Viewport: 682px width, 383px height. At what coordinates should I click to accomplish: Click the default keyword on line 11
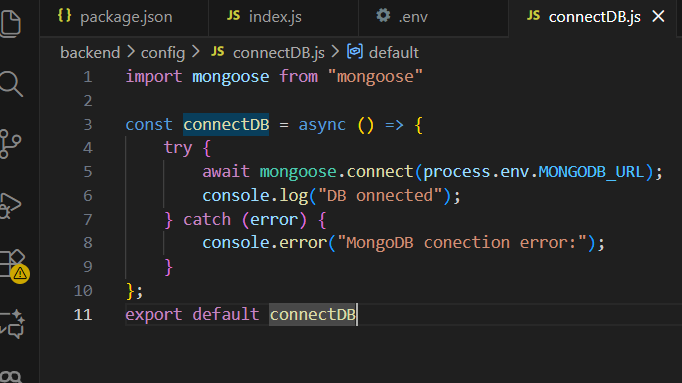click(x=226, y=315)
